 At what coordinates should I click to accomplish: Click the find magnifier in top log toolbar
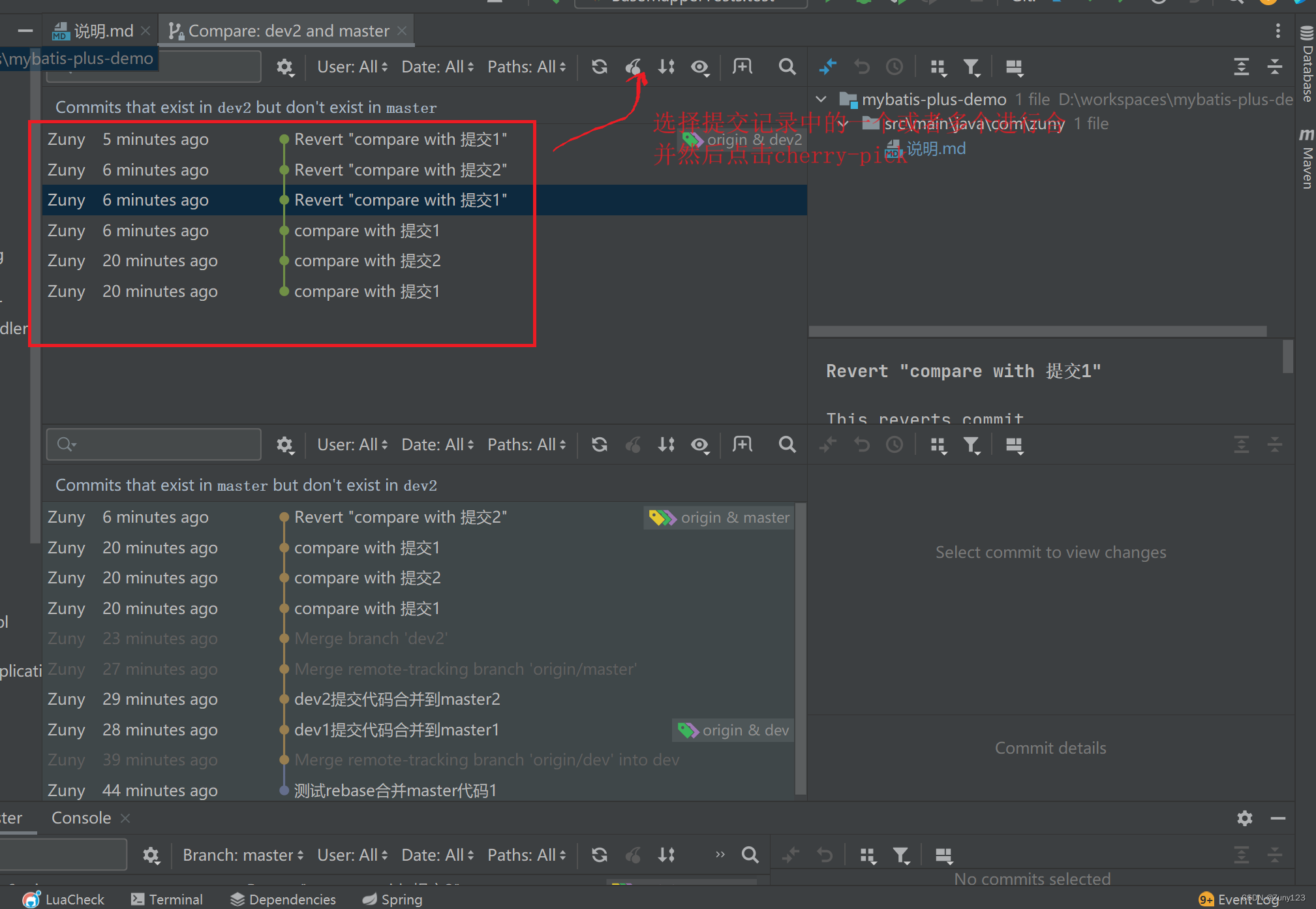[x=787, y=67]
